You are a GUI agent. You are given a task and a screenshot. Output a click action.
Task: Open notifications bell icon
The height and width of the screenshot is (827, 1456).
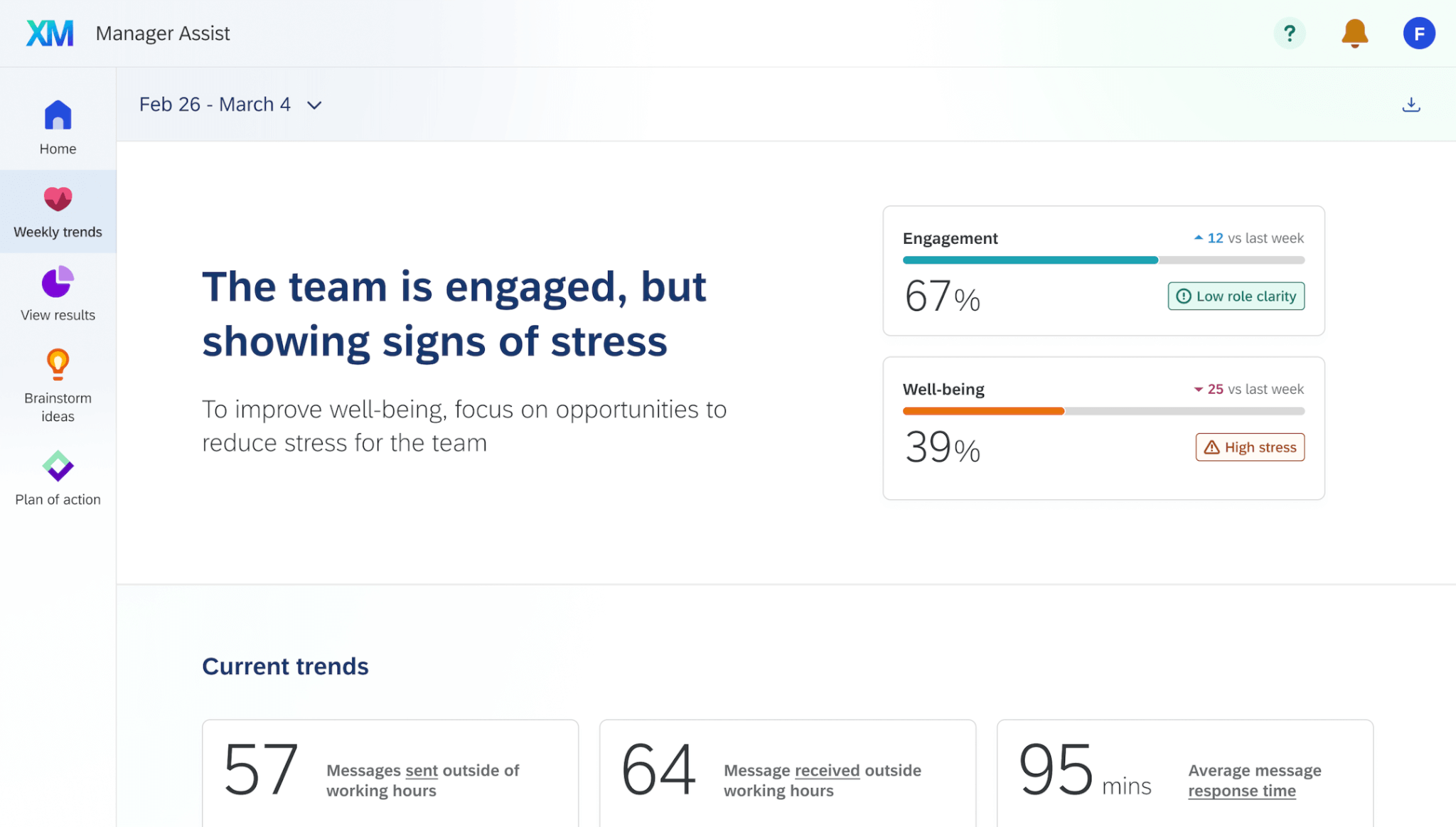click(1354, 33)
